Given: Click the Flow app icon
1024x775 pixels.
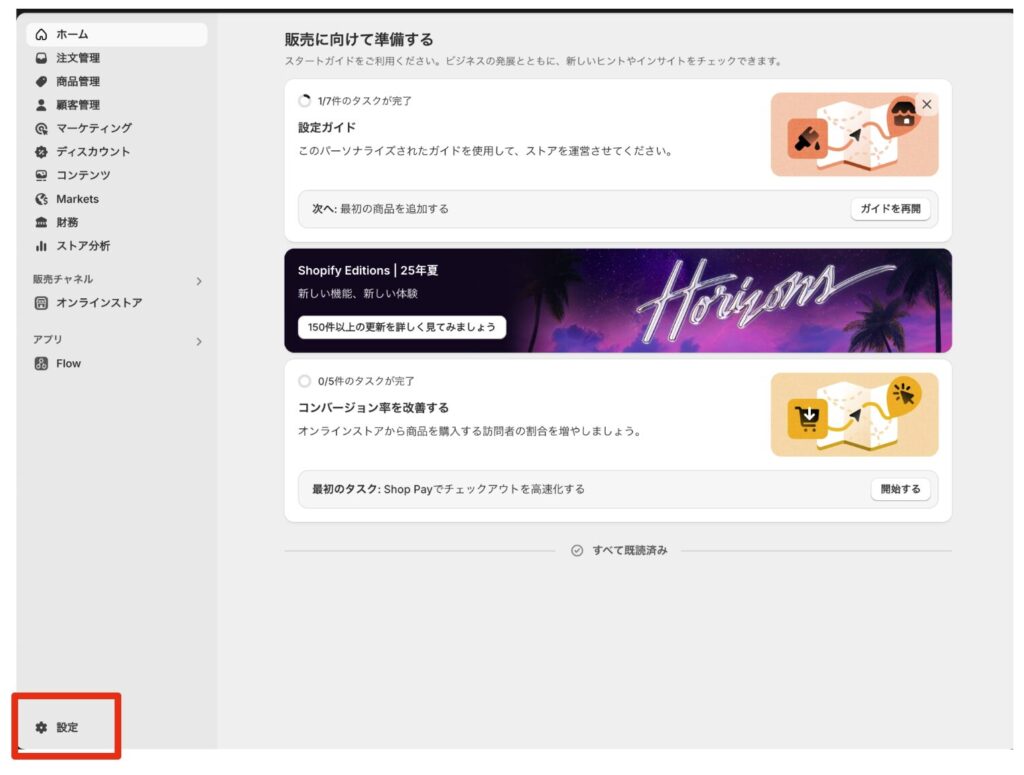Looking at the screenshot, I should (41, 364).
